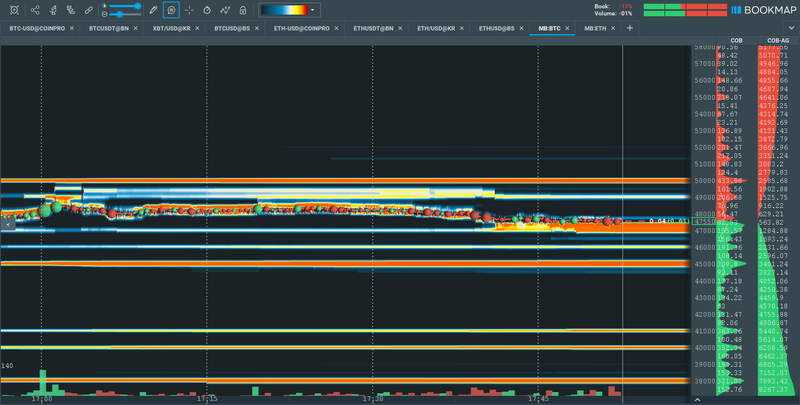Switch to XBT/USD@KR tab
The width and height of the screenshot is (800, 405).
pyautogui.click(x=171, y=29)
